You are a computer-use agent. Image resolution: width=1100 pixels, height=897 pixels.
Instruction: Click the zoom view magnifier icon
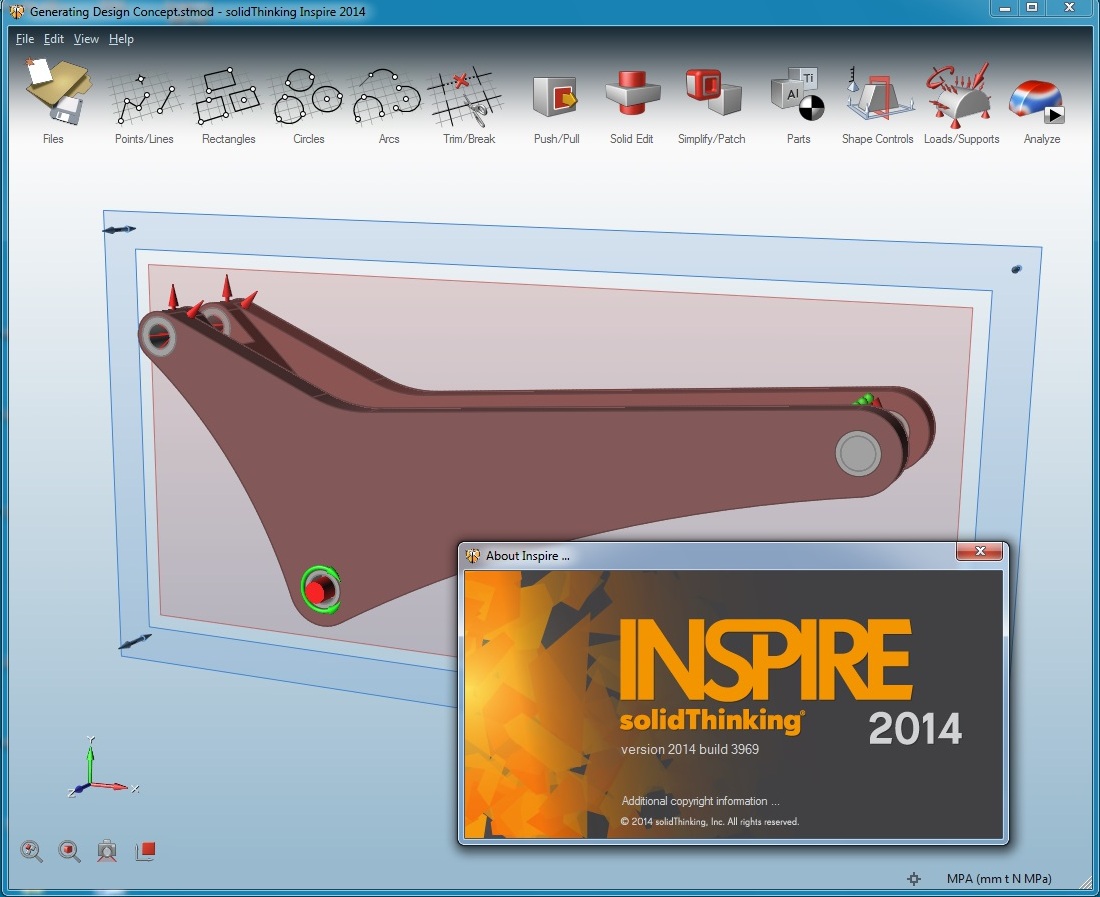tap(32, 851)
